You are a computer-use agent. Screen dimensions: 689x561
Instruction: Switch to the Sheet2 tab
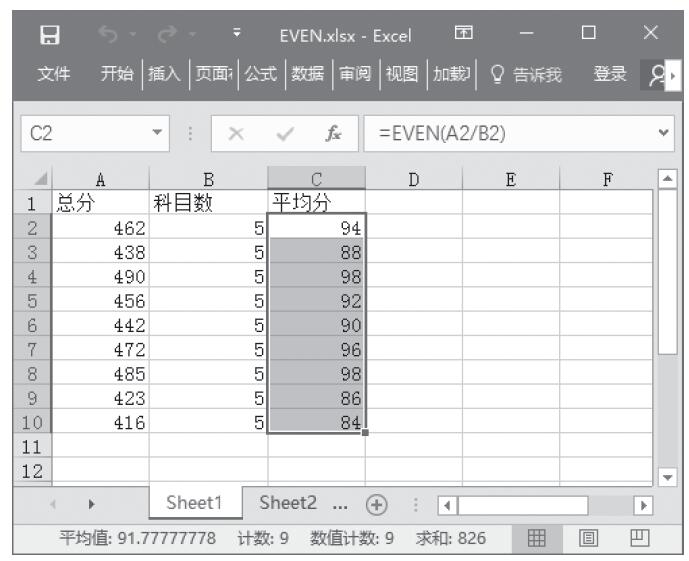tap(288, 503)
